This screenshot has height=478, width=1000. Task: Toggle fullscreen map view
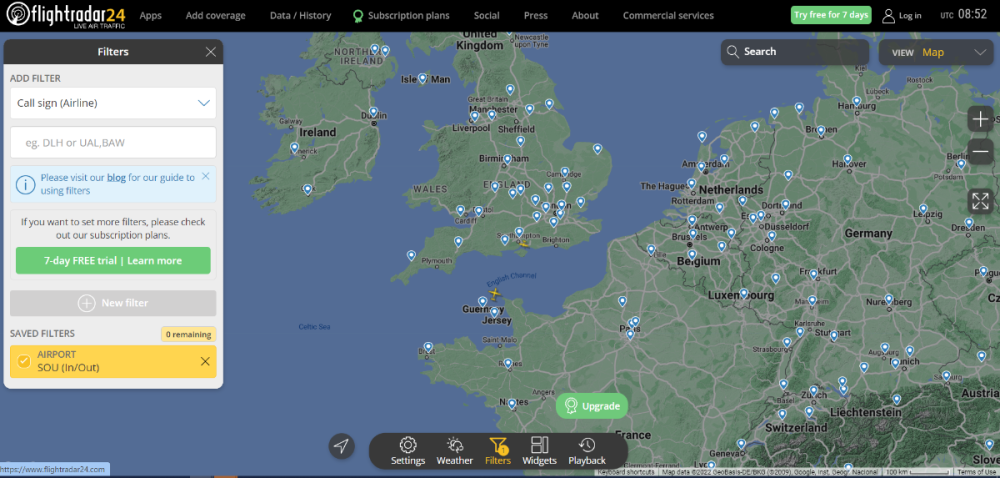pos(980,200)
